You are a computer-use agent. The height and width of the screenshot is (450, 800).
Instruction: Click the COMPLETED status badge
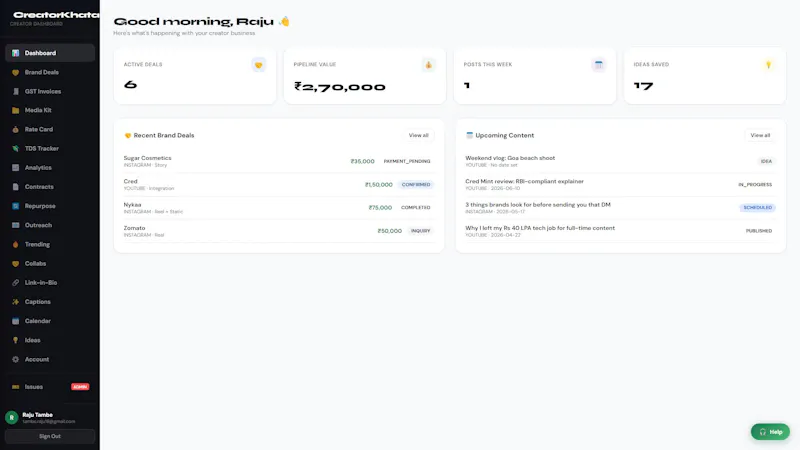415,208
